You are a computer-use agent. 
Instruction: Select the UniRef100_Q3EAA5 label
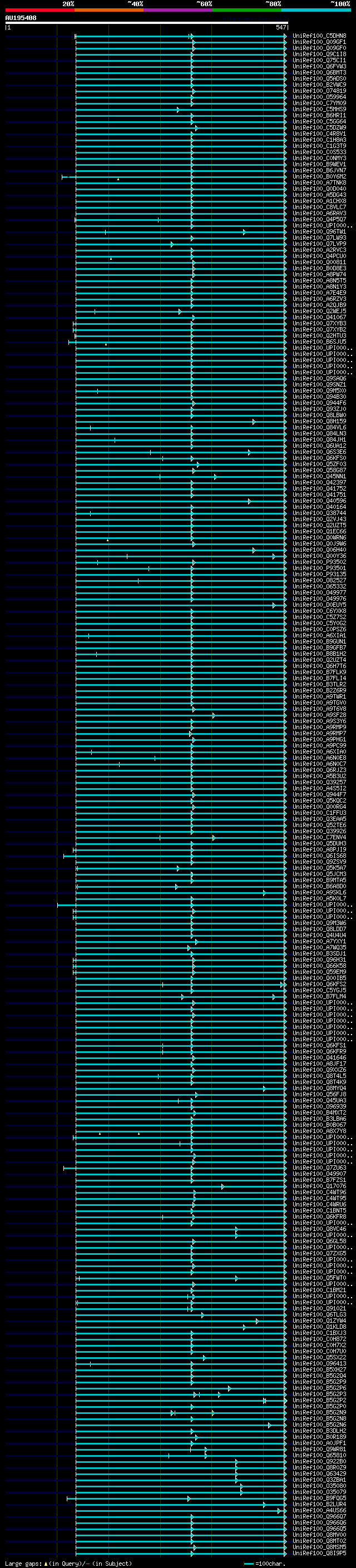click(319, 819)
